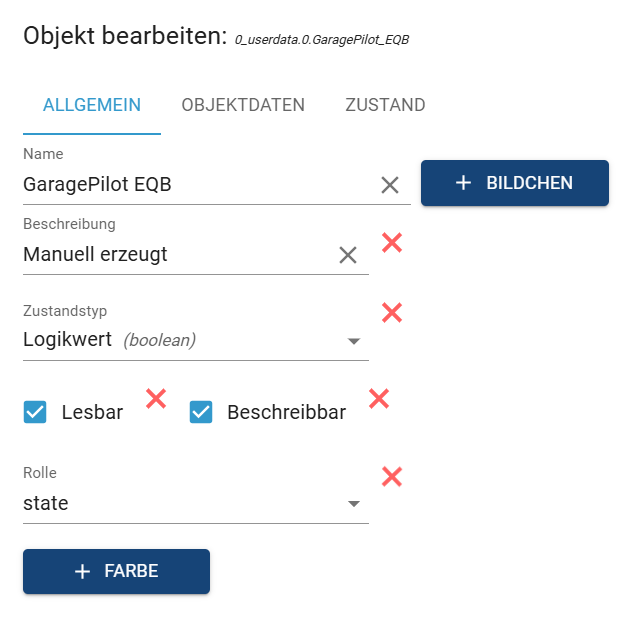Click into the Name input field
Viewport: 634px width, 625px height.
pos(195,185)
